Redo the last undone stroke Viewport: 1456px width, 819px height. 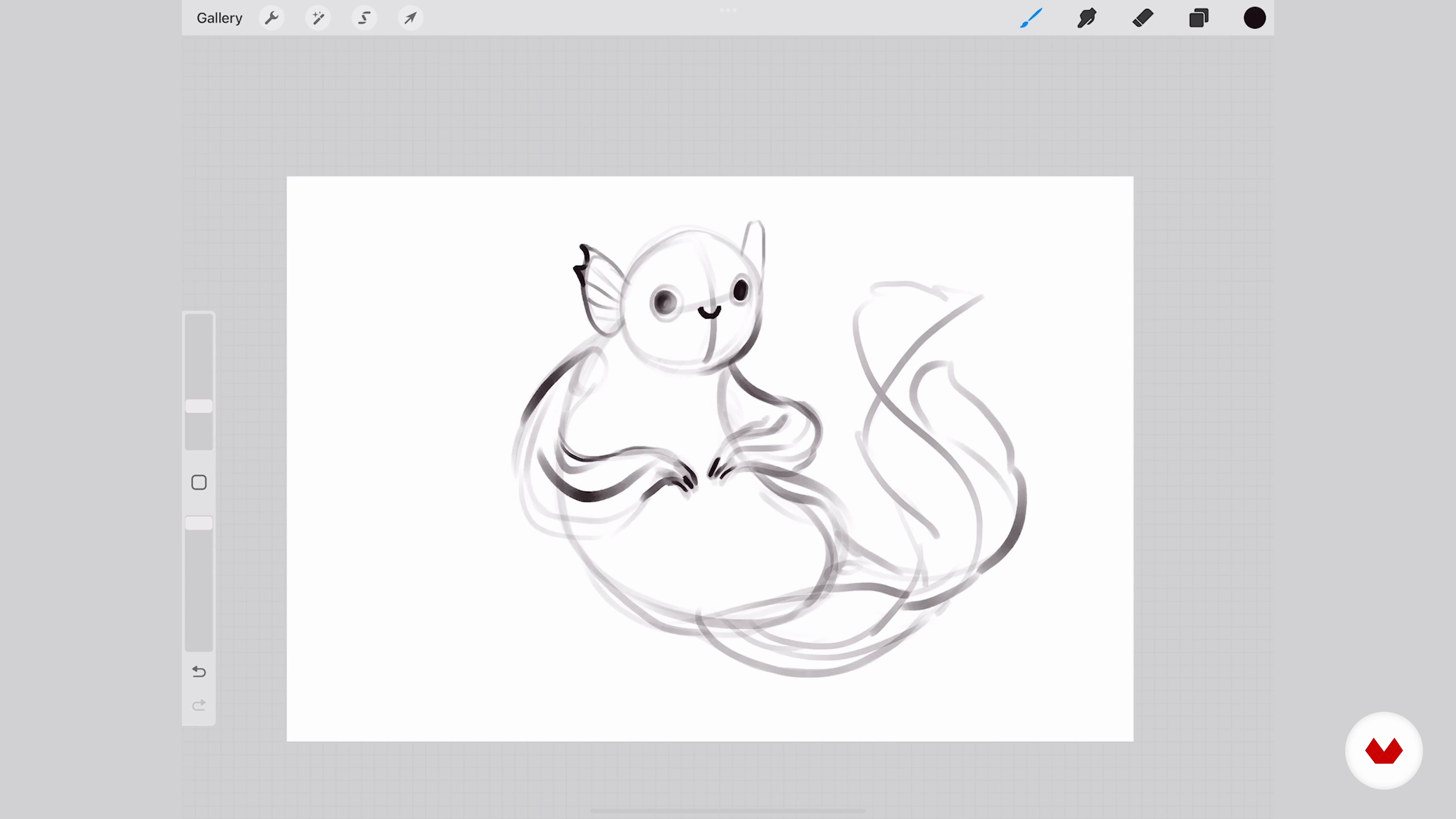tap(199, 705)
